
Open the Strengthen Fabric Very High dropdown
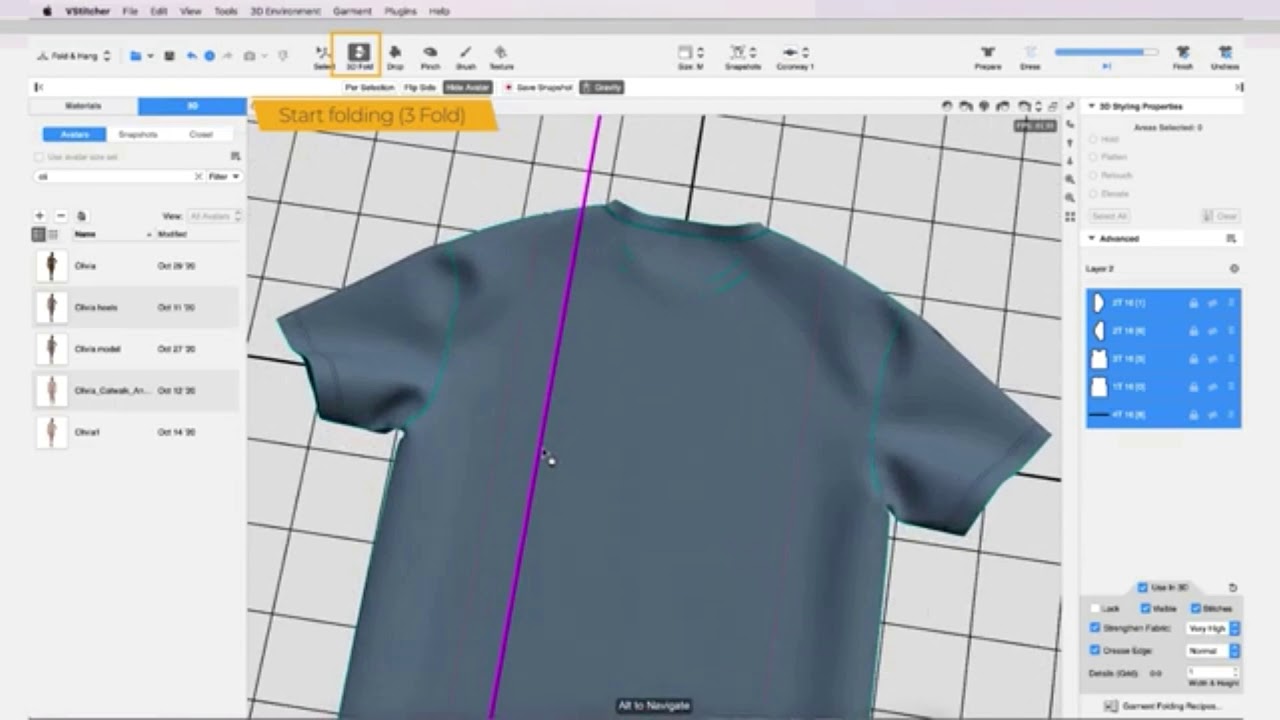[1213, 628]
